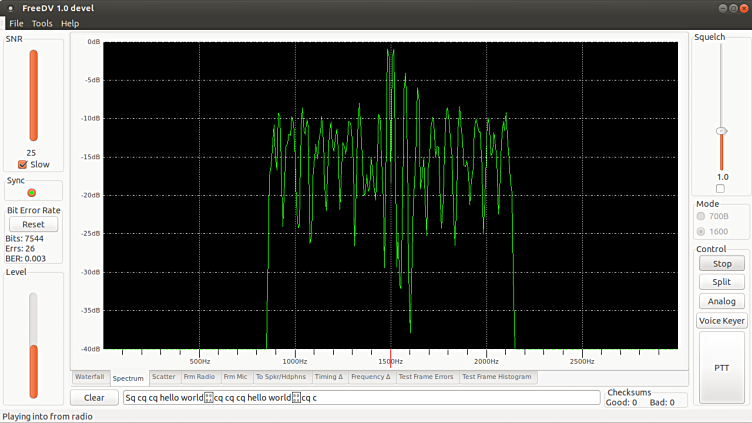This screenshot has height=423, width=752.
Task: Open the Tools menu
Action: pos(42,23)
